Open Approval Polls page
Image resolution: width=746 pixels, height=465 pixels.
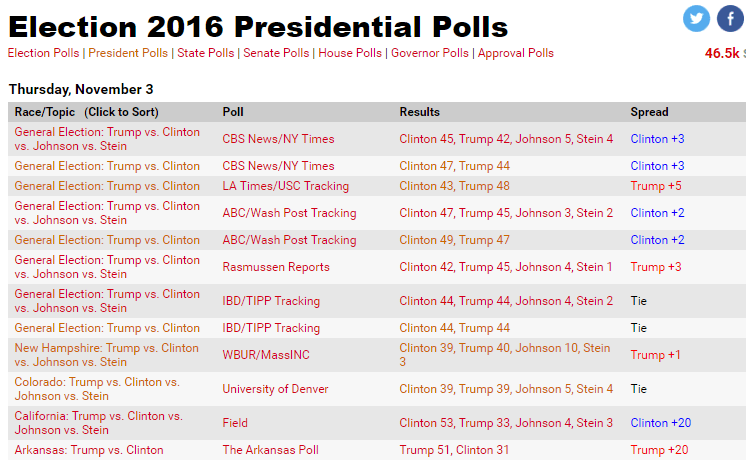pos(516,53)
